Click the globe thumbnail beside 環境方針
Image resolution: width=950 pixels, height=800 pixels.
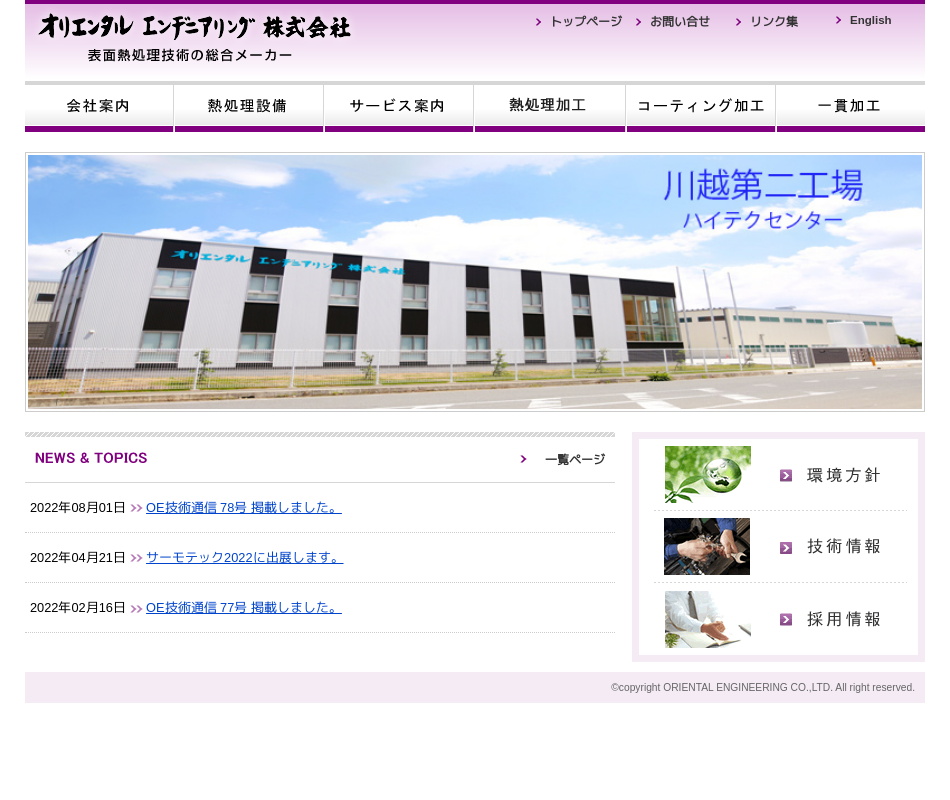(x=707, y=475)
